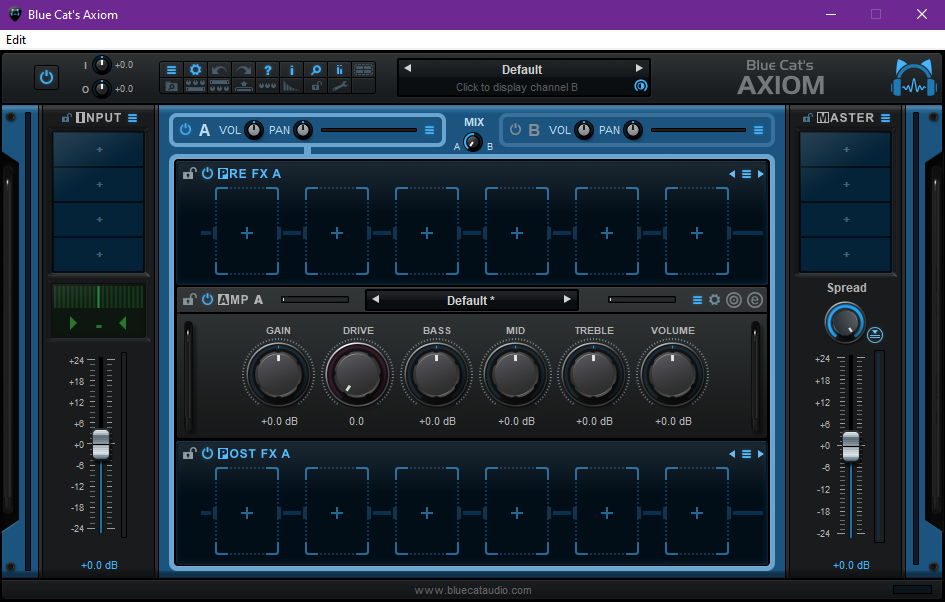Click the dashed grid layout icon

point(363,70)
